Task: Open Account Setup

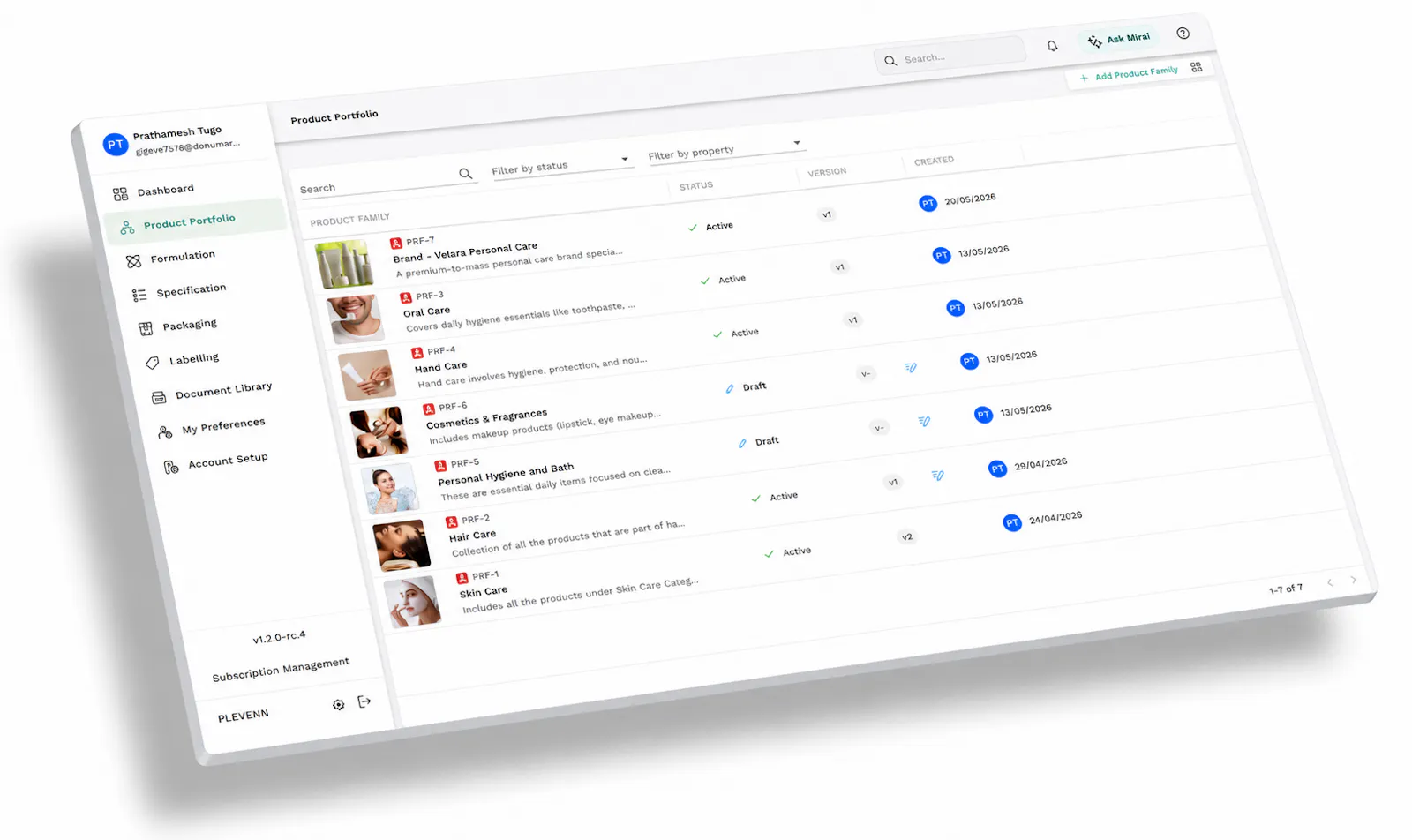Action: 216,462
